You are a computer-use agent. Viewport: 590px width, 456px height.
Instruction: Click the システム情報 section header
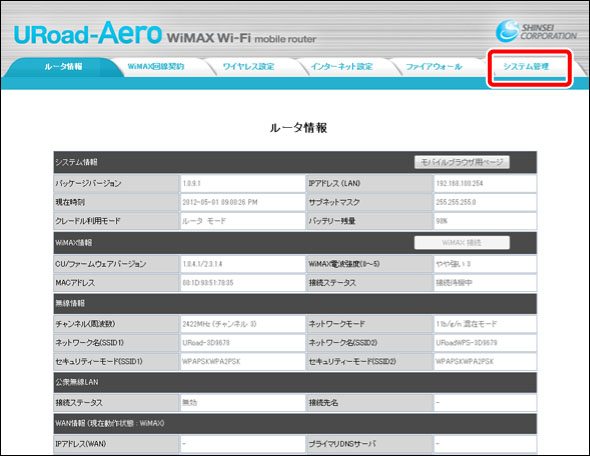tap(76, 162)
